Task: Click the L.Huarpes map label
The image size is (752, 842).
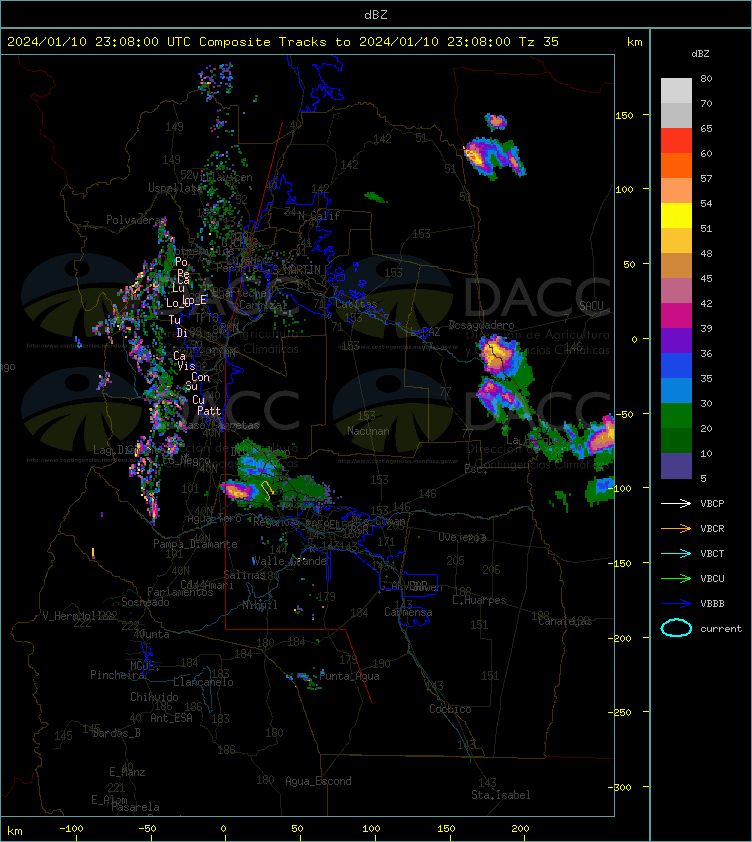Action: click(x=479, y=600)
